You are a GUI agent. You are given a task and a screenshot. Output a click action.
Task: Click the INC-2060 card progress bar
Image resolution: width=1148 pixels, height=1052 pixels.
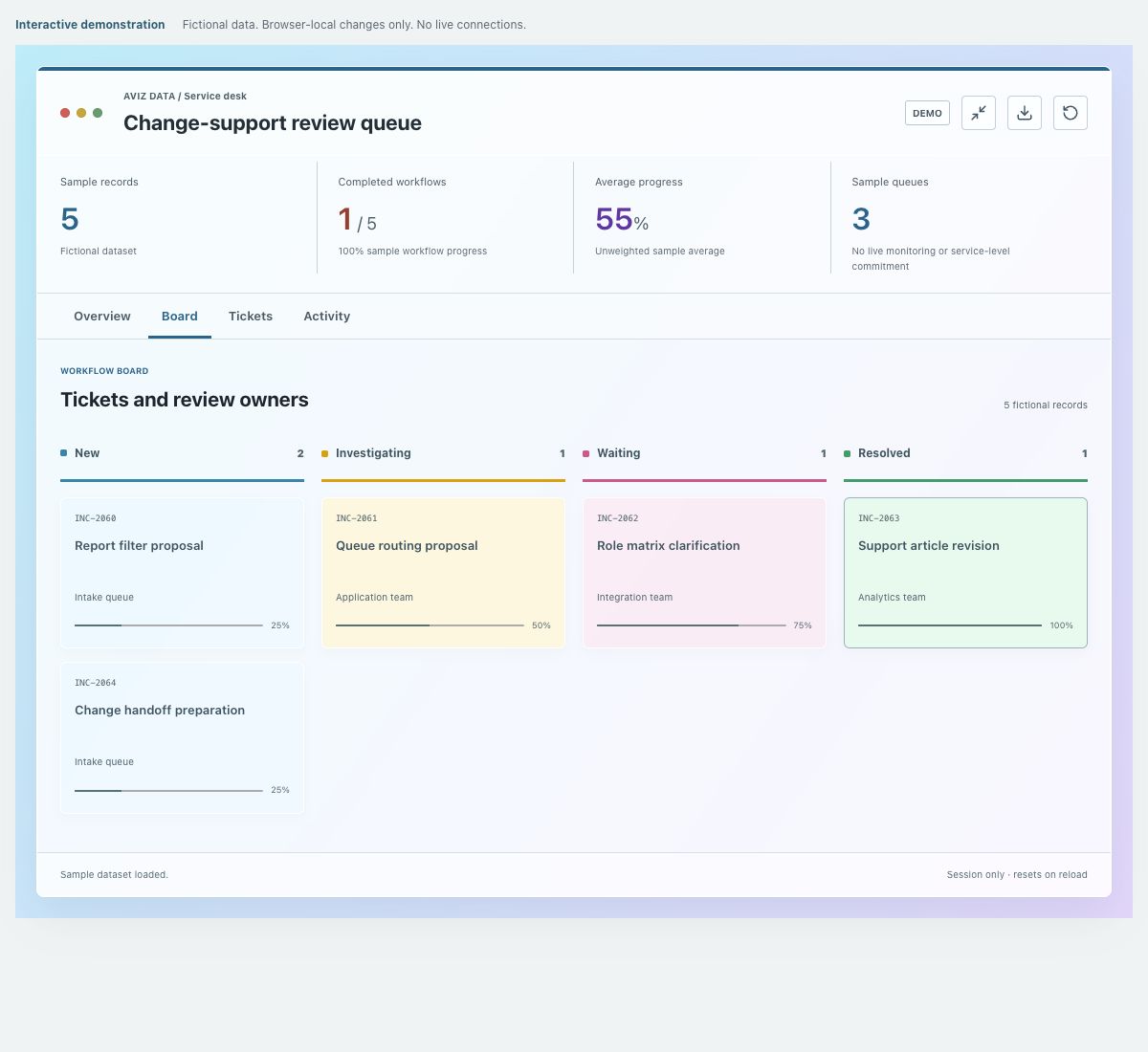[x=168, y=625]
